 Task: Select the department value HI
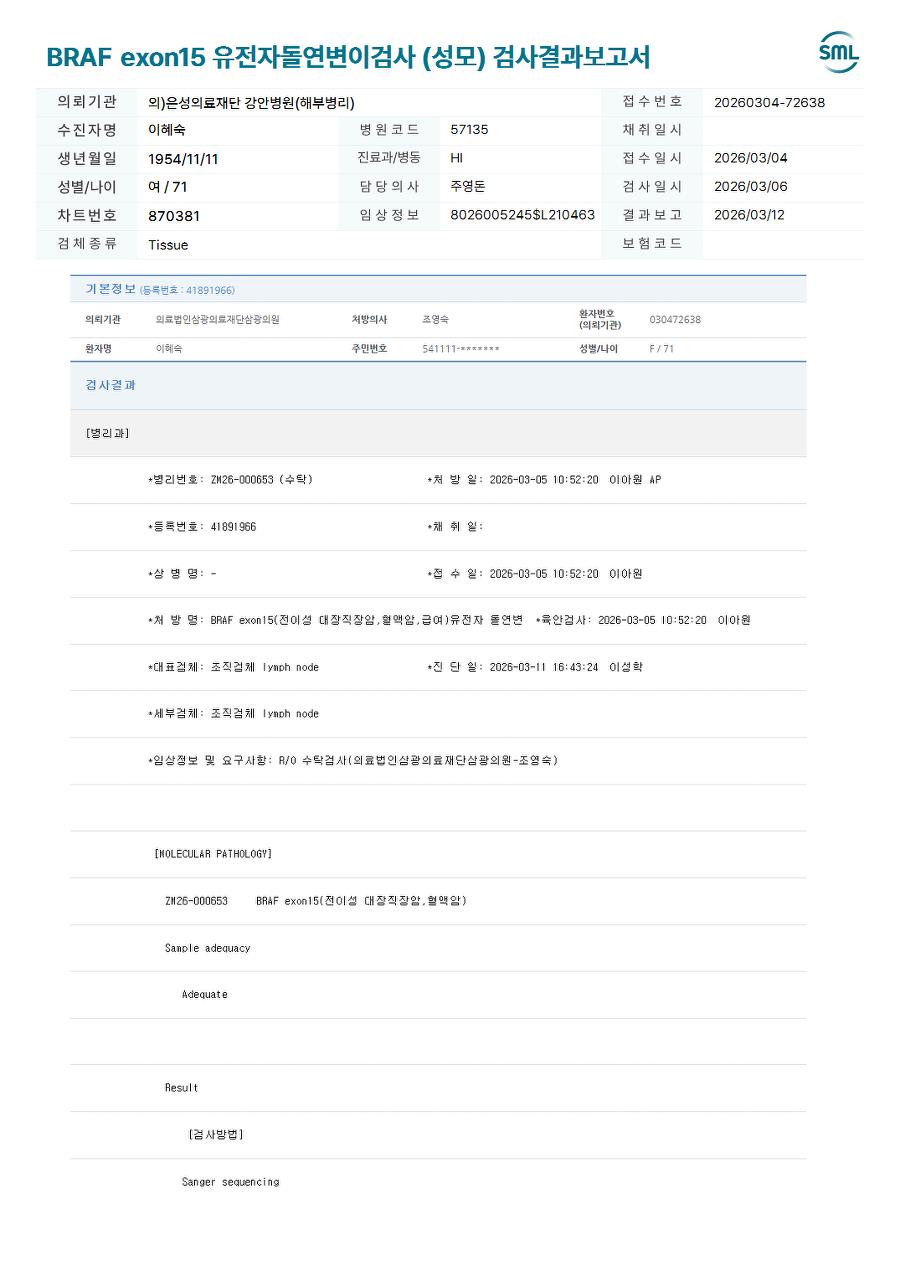click(456, 158)
